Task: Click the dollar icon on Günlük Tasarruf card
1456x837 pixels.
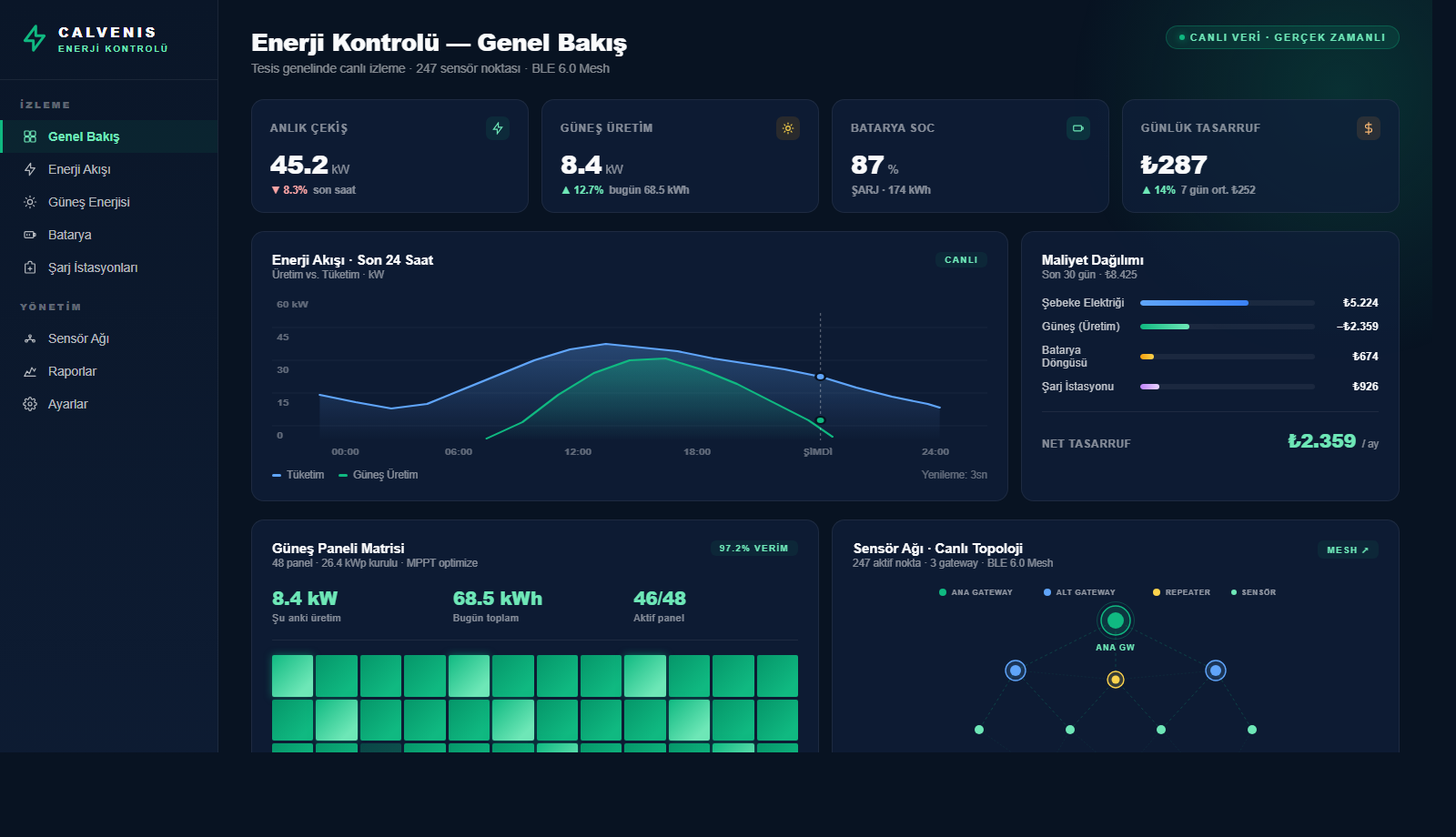Action: pyautogui.click(x=1369, y=128)
